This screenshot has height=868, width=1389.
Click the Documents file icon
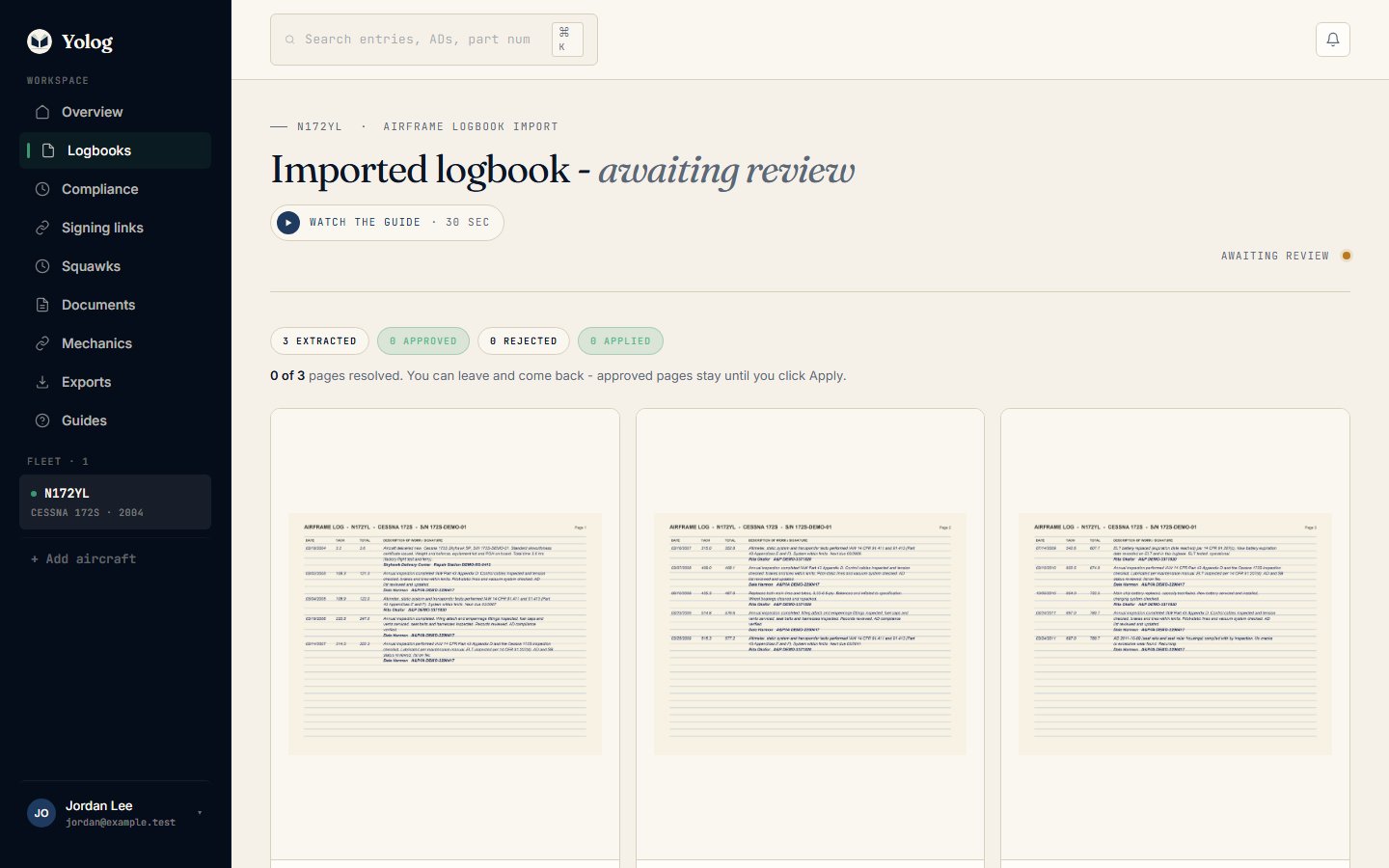42,305
